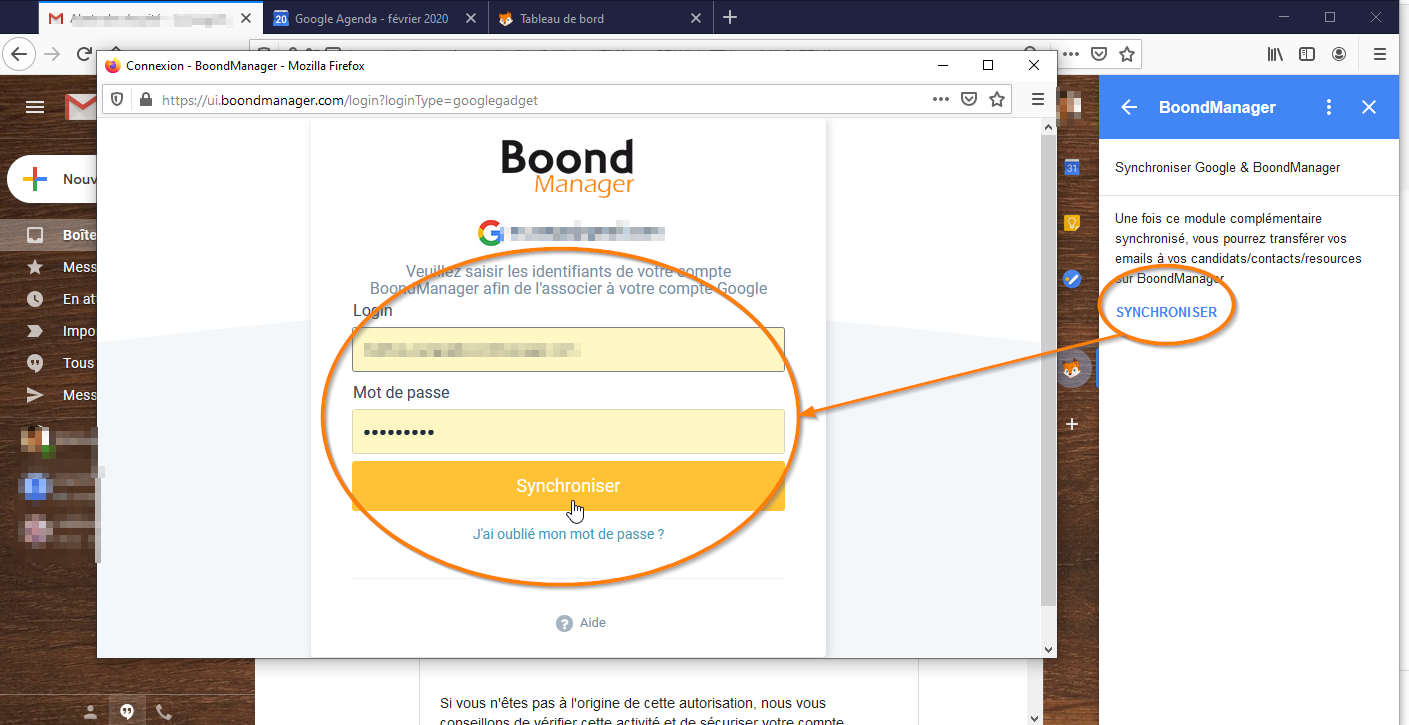
Task: Open the Firefox Account icon in the main toolbar
Action: [x=1339, y=54]
